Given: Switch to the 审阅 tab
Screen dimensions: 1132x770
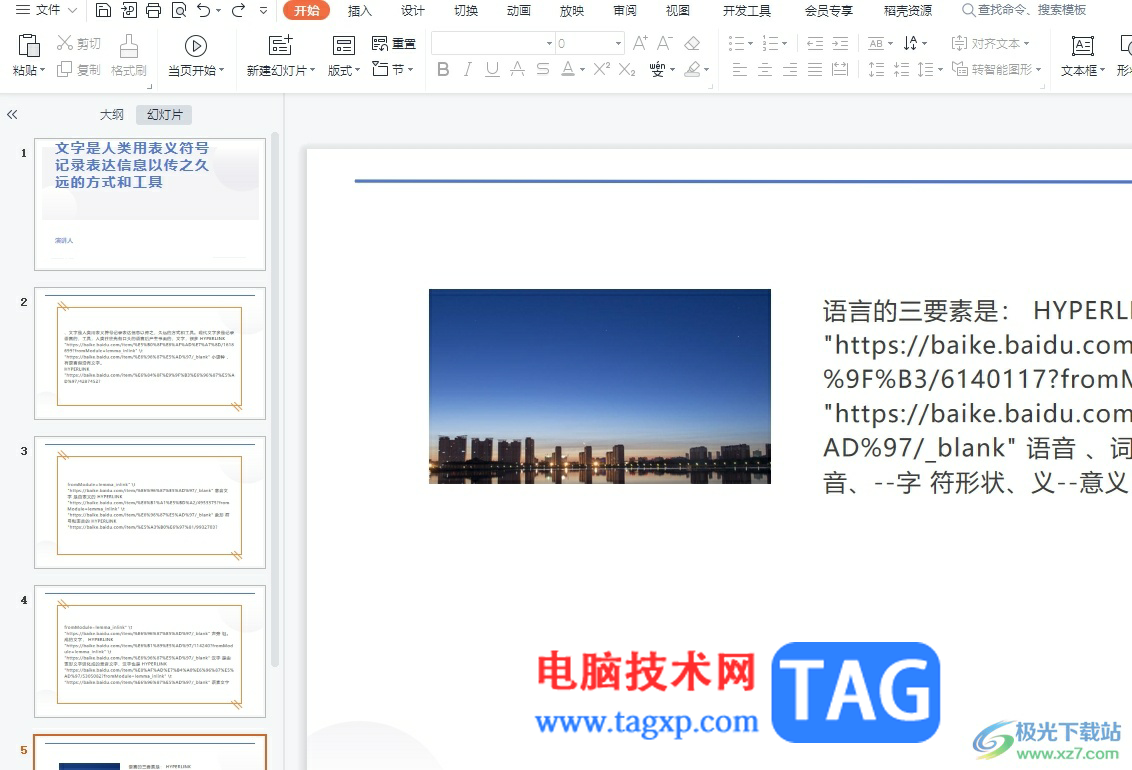Looking at the screenshot, I should [x=624, y=11].
